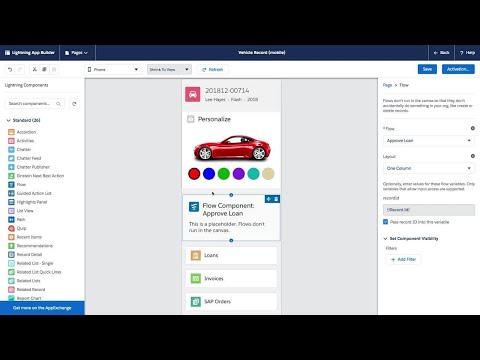Click the Save button
The image size is (480, 360).
[427, 69]
